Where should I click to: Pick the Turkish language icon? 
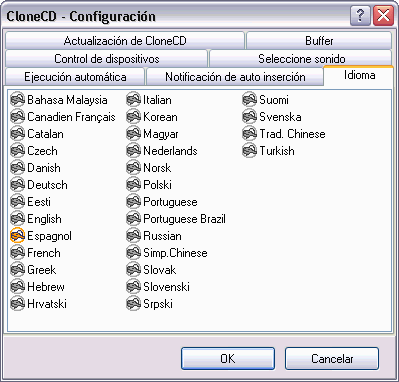249,151
